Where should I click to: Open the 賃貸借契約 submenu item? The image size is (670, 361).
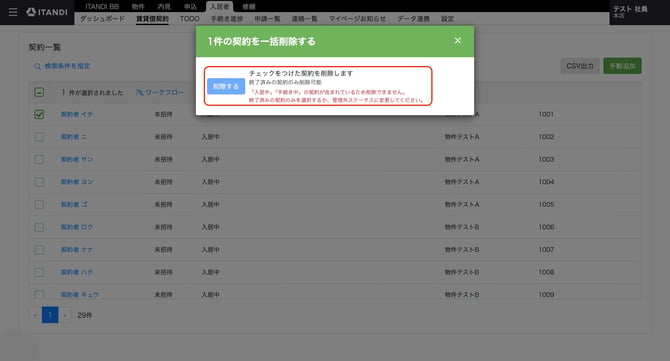(x=153, y=19)
